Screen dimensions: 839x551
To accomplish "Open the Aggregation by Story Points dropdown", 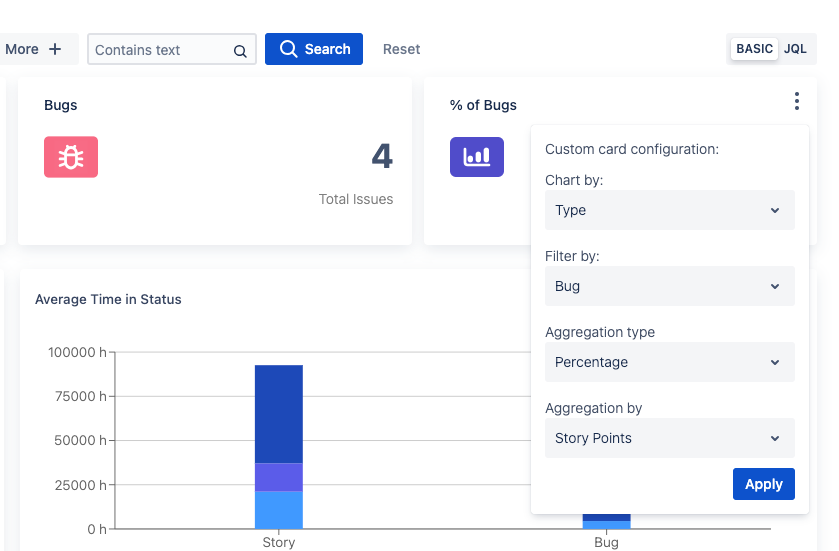I will pos(669,438).
